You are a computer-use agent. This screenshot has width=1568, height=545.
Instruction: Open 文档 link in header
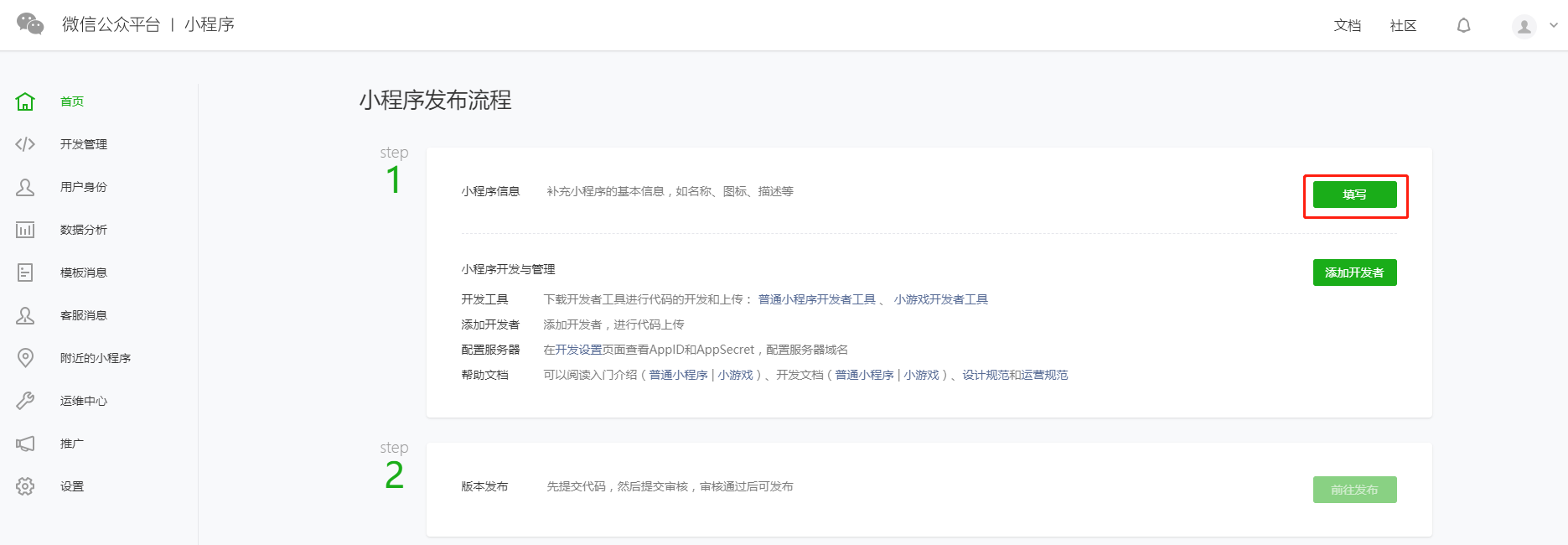point(1348,26)
